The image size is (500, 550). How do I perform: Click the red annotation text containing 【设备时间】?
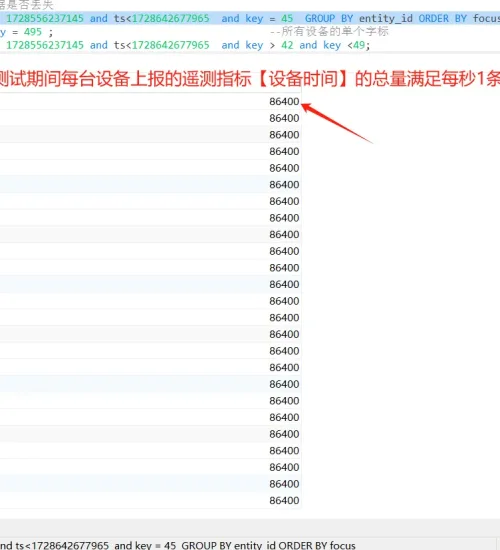pyautogui.click(x=250, y=79)
